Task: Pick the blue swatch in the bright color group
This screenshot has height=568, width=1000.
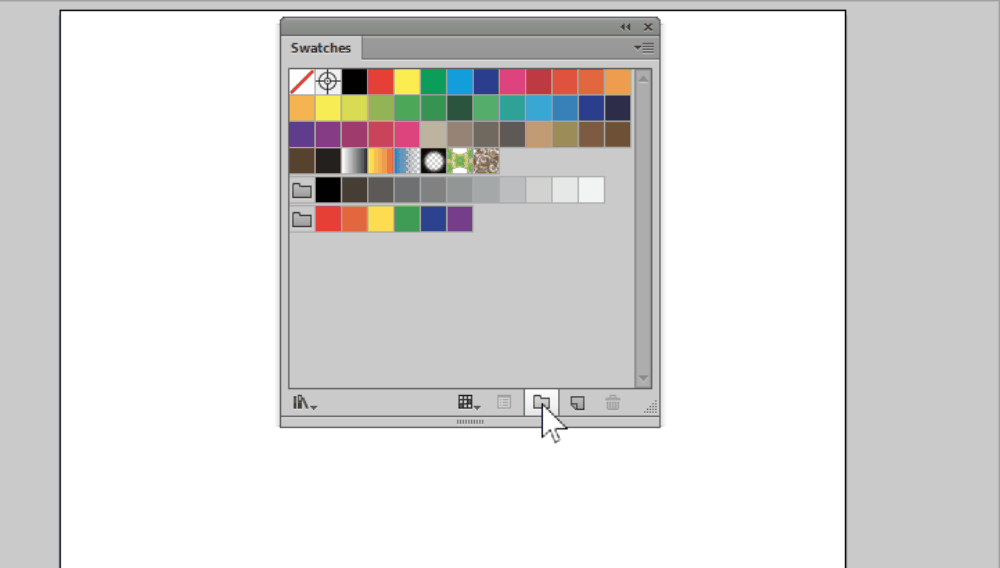Action: (x=433, y=219)
